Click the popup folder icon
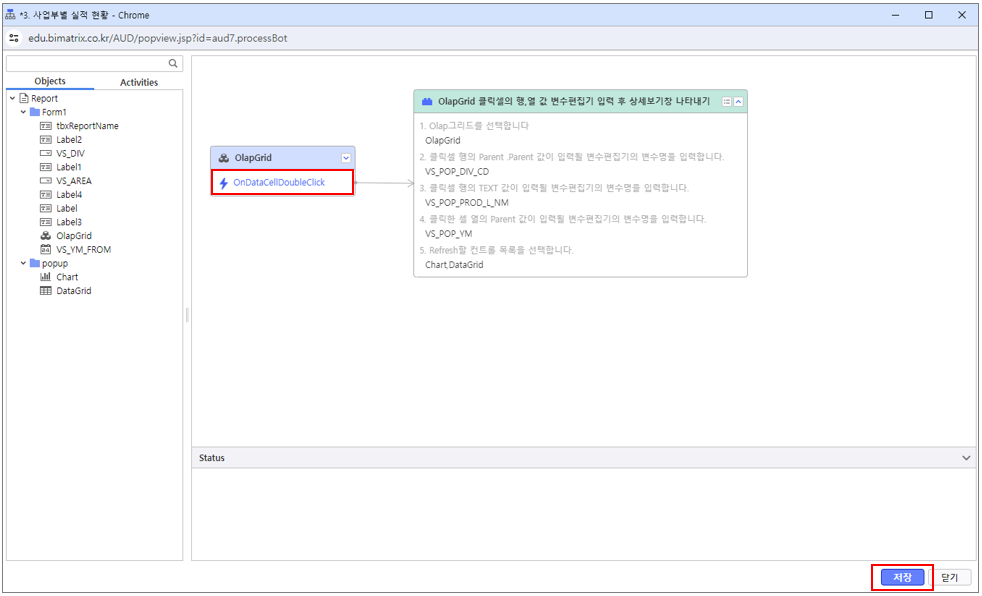Screen dimensions: 982x596 [34, 263]
